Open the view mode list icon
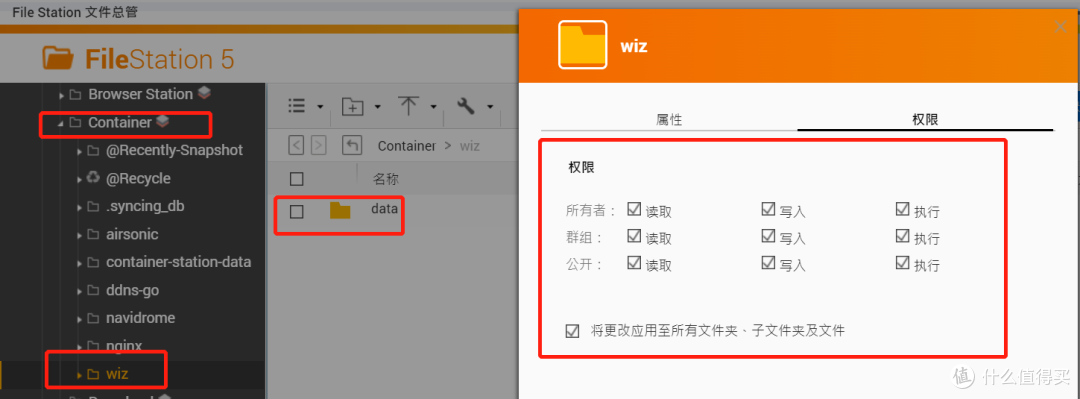Screen dimensions: 1080x399 (x=296, y=106)
